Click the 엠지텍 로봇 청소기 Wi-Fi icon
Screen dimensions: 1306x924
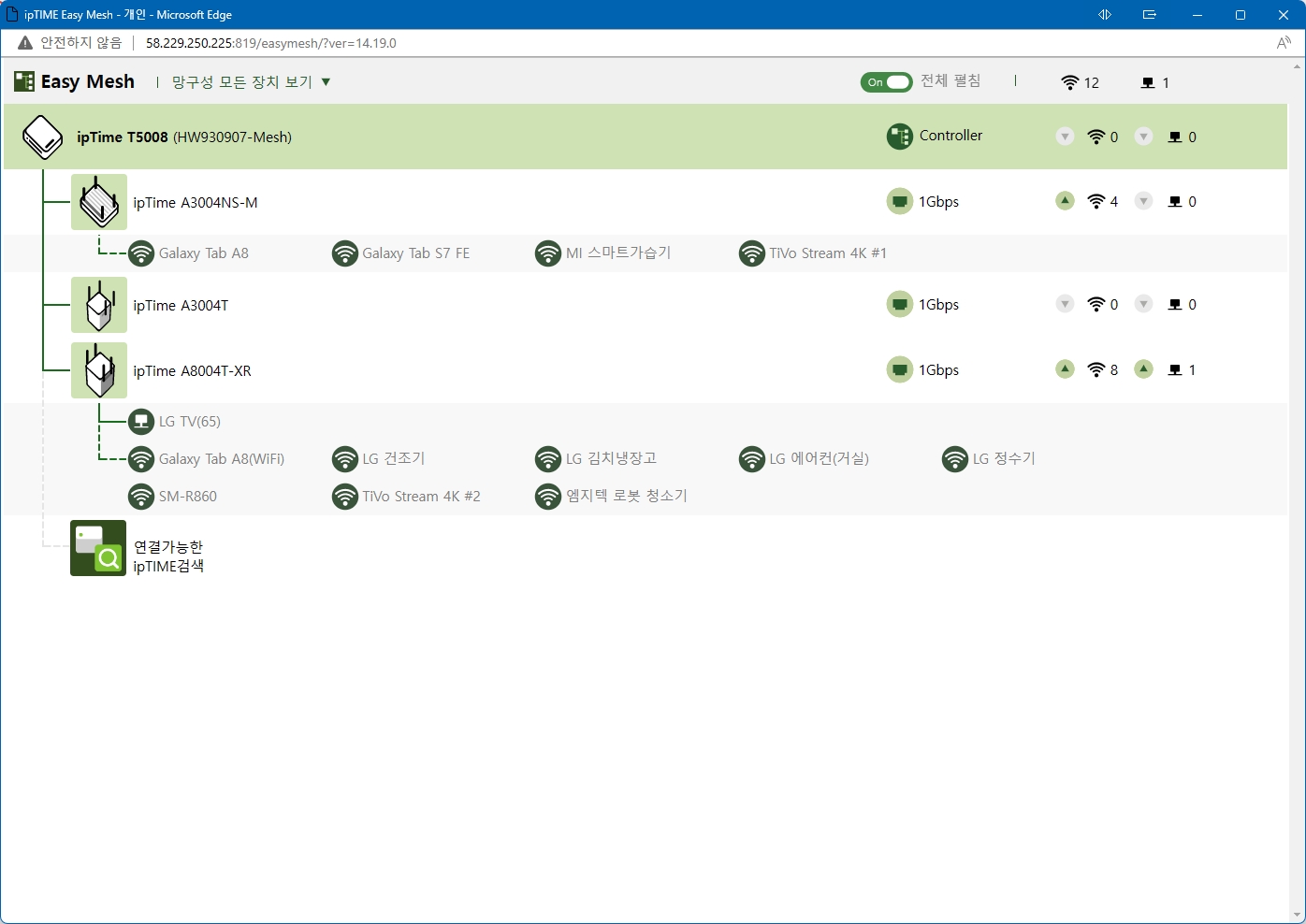click(x=548, y=497)
